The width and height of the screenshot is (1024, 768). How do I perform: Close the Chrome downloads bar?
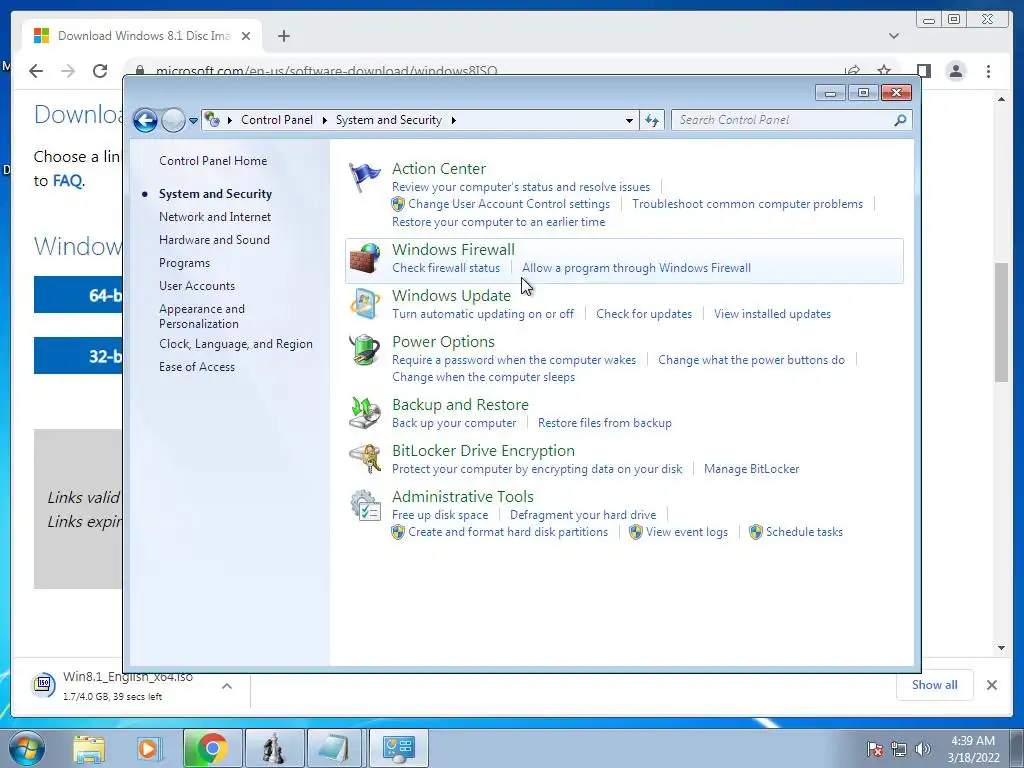point(991,685)
